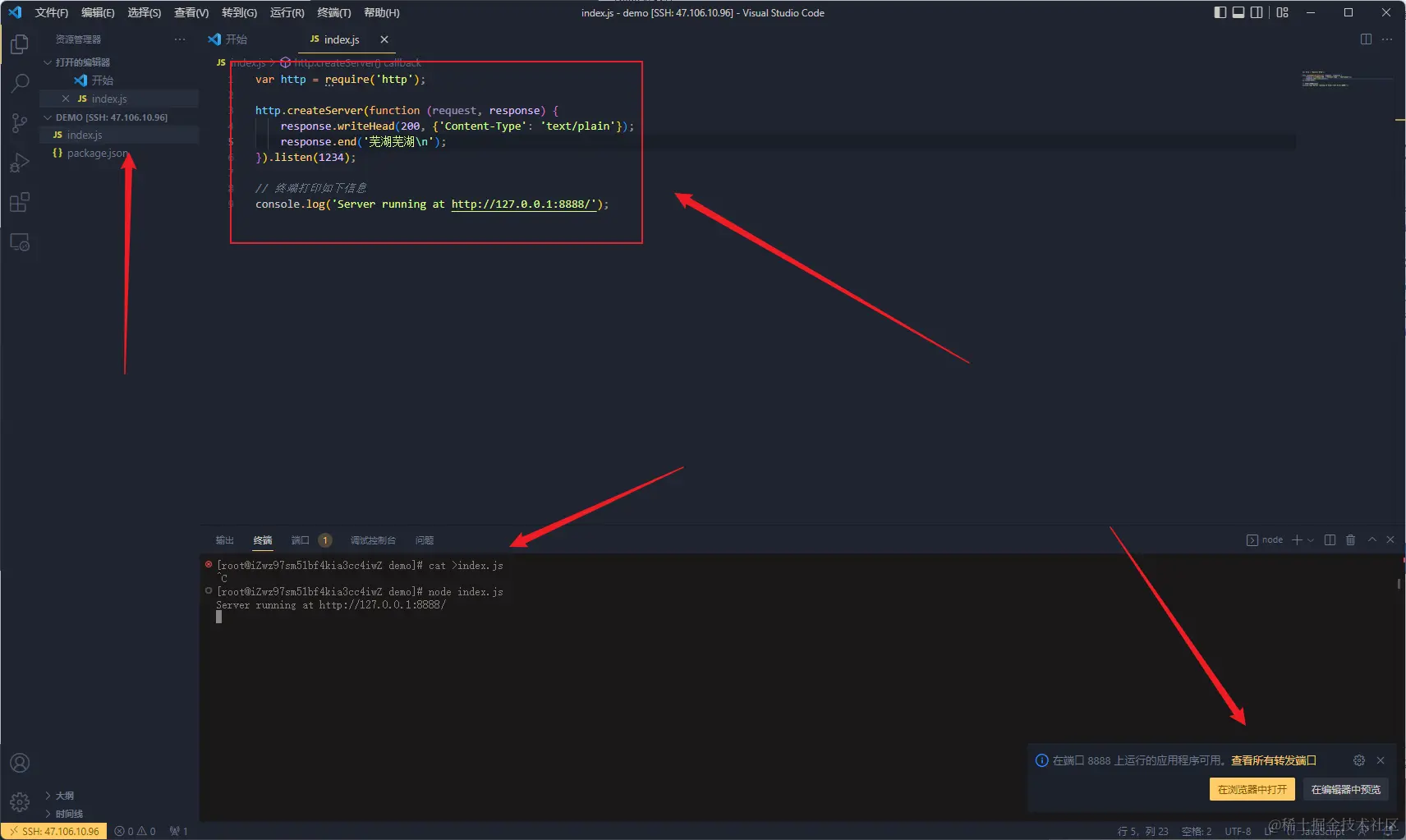Screen dimensions: 1406x840
Task: Open the 运行(R) menu
Action: click(287, 12)
